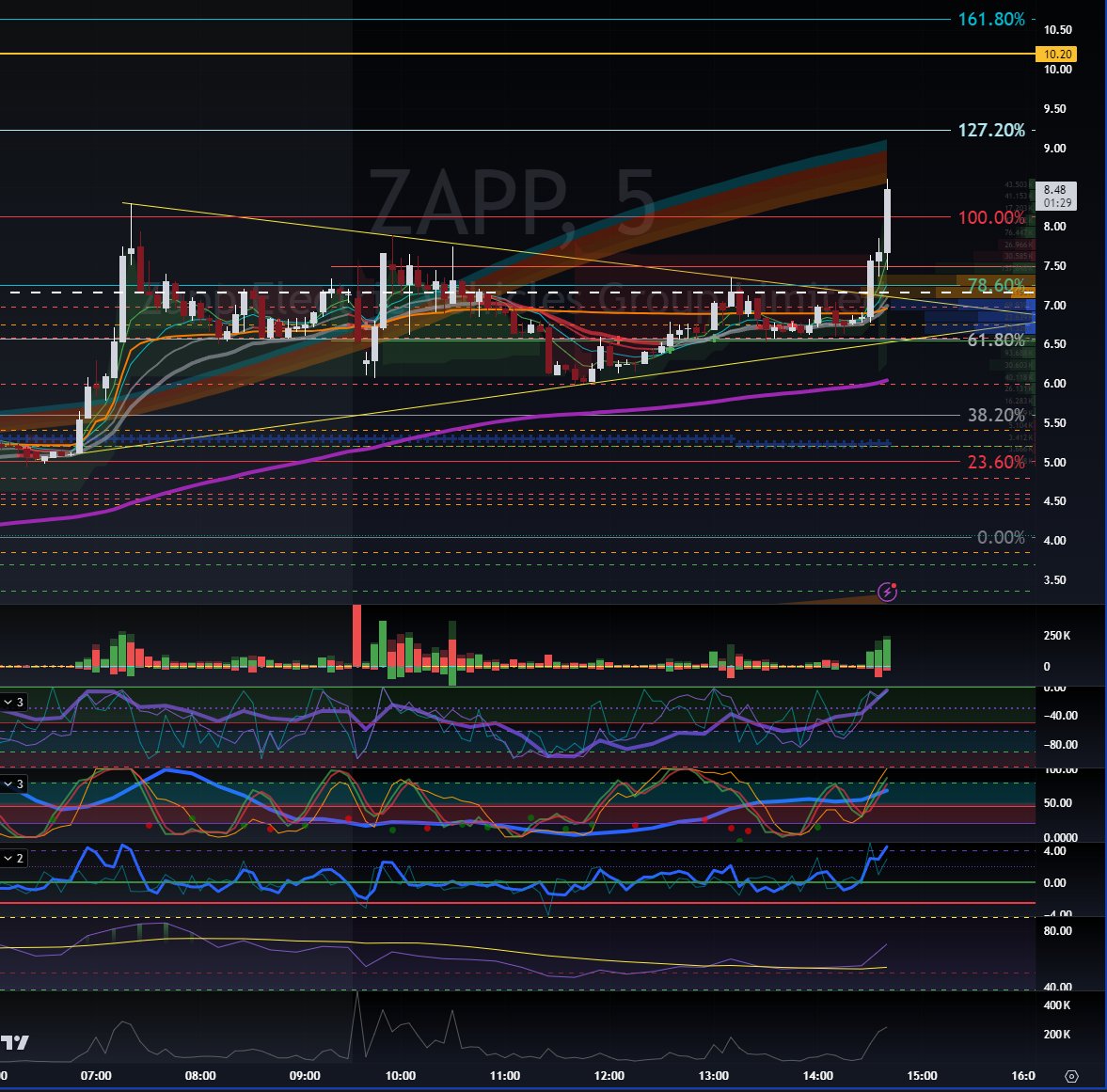1107x1092 pixels.
Task: Select the 100.00% Fibonacci level label
Action: tap(991, 217)
